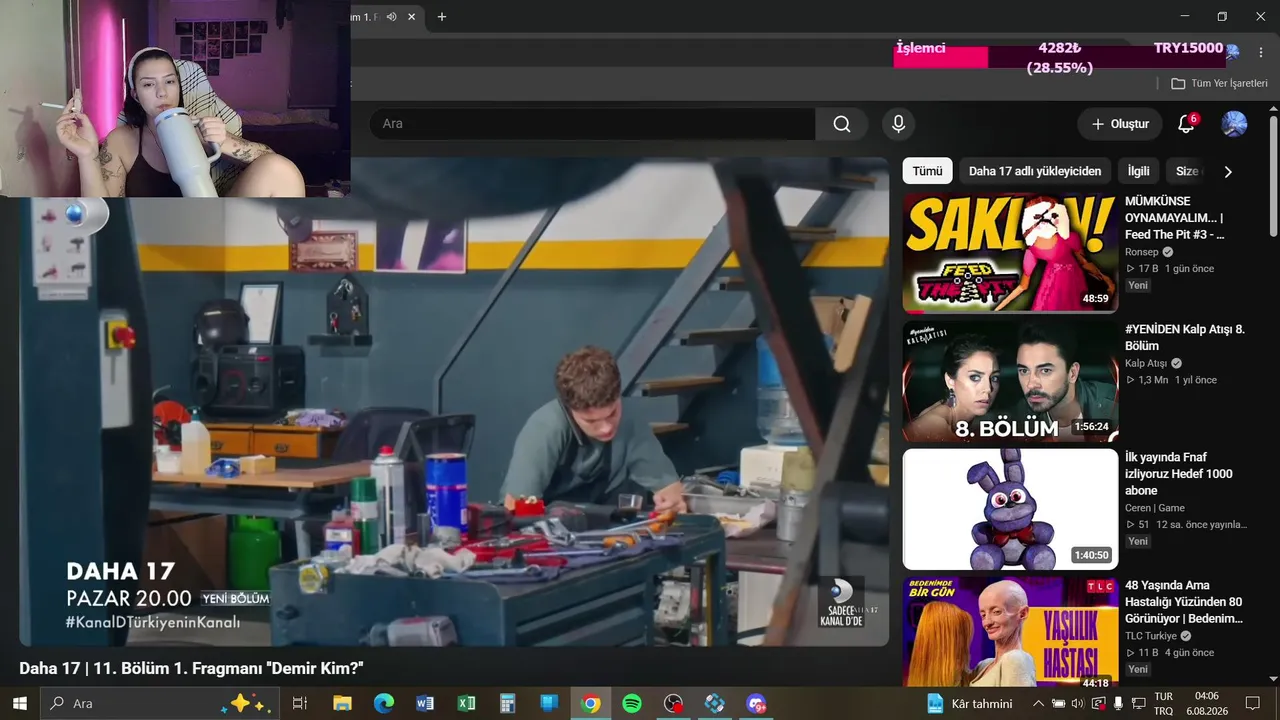The width and height of the screenshot is (1280, 720).
Task: Open the '48 Yaşında Ama Hastalığı' video title
Action: 1184,602
